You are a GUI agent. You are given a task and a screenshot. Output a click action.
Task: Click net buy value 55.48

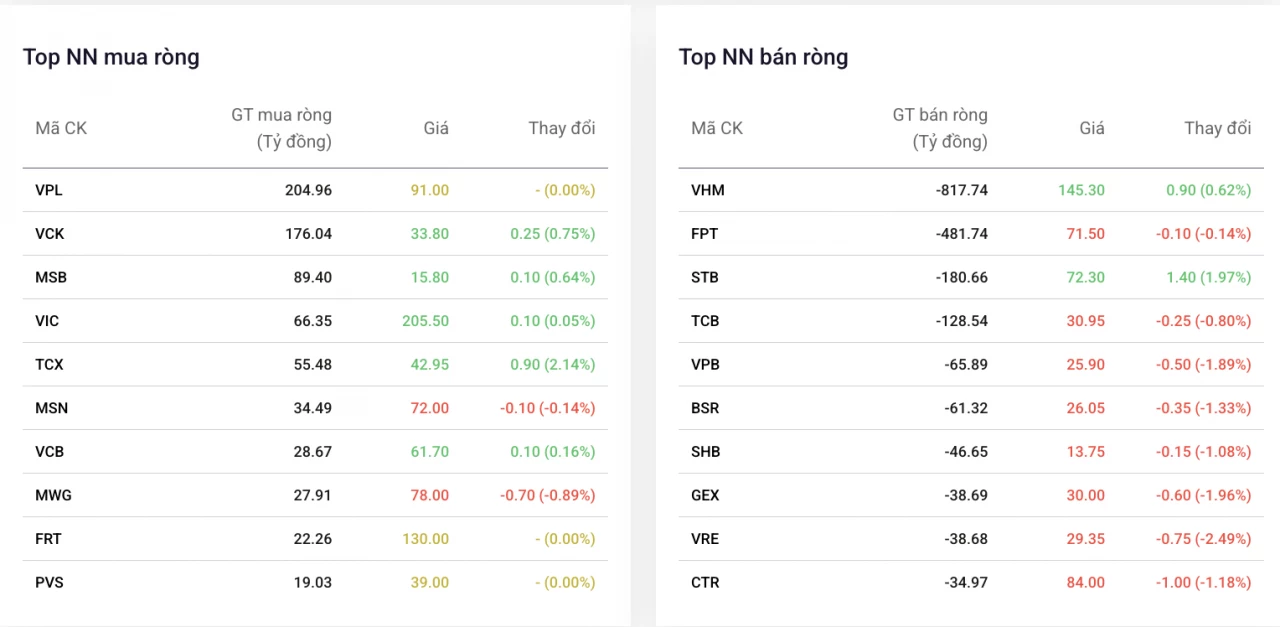point(312,365)
